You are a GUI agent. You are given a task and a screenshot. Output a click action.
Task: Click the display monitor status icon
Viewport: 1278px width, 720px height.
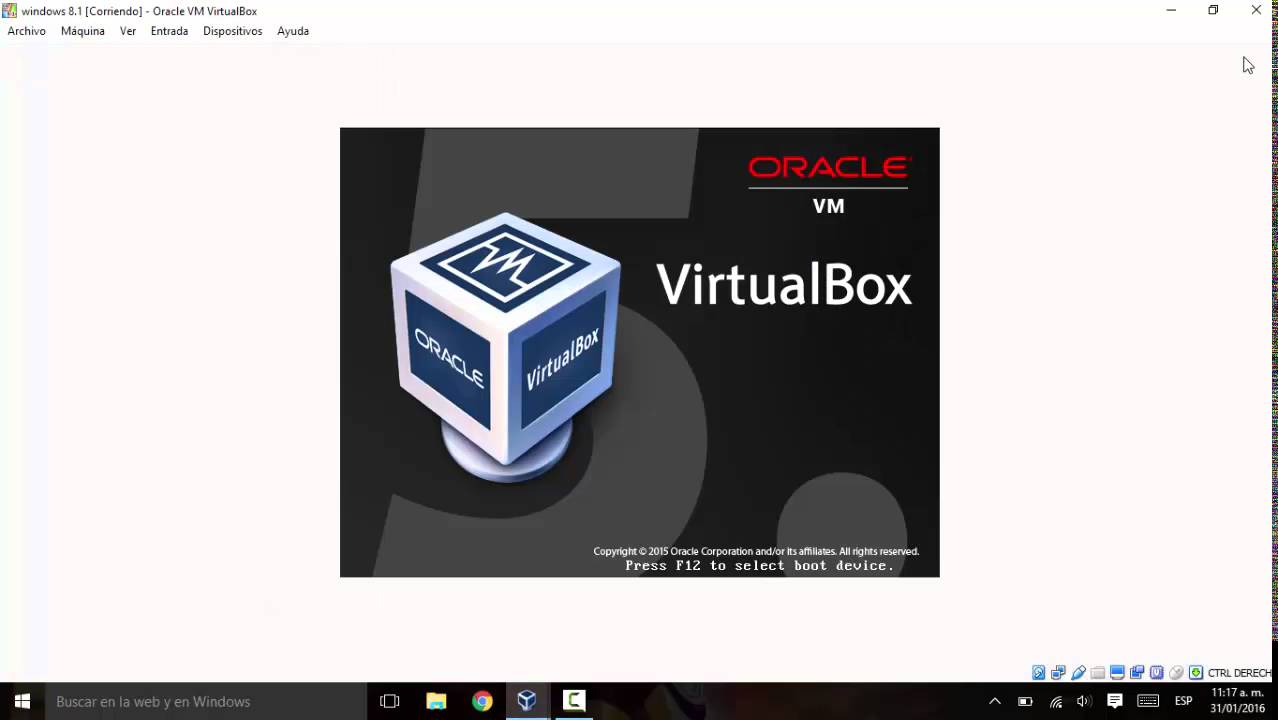tap(1117, 673)
